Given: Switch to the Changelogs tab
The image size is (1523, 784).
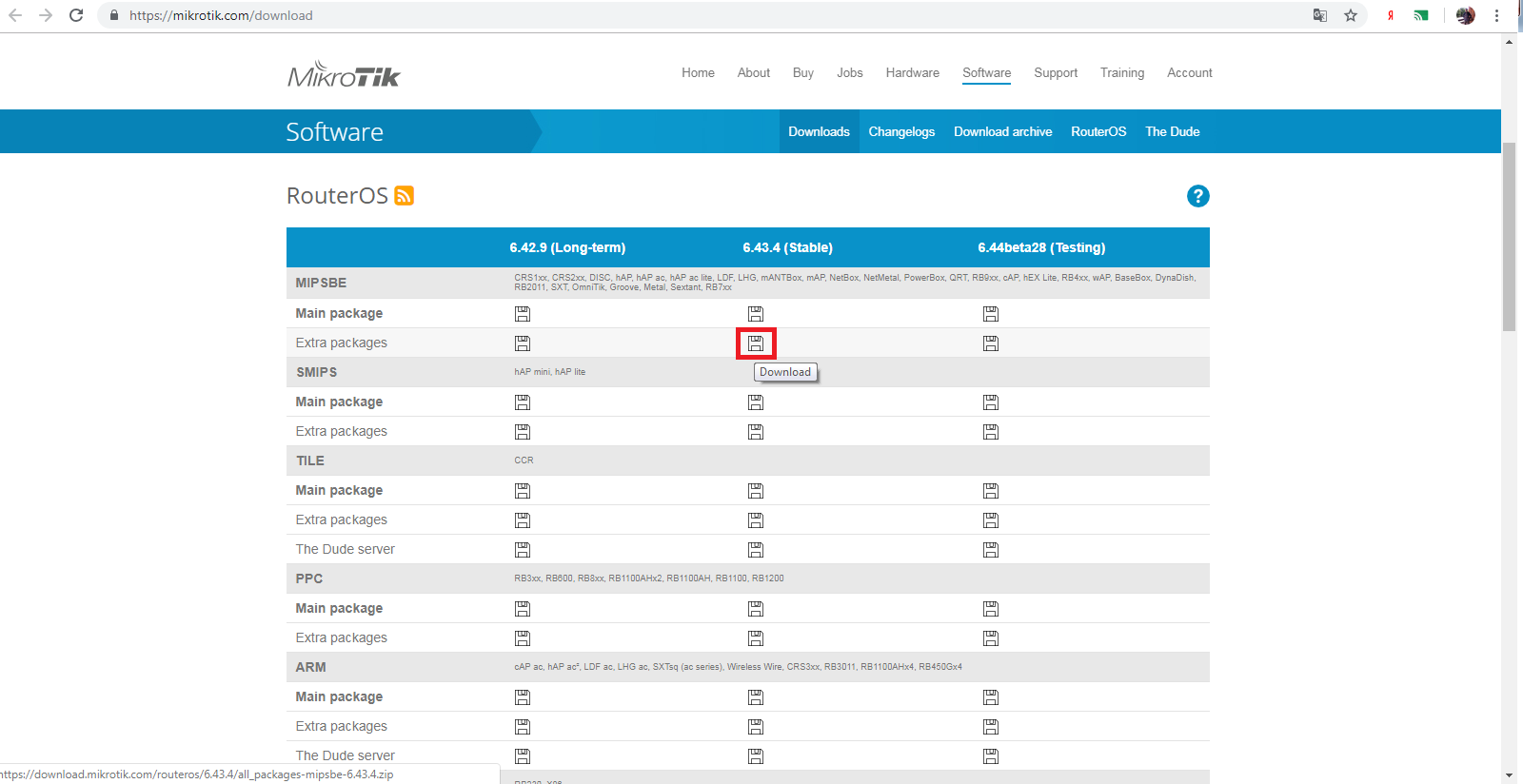Looking at the screenshot, I should coord(901,131).
